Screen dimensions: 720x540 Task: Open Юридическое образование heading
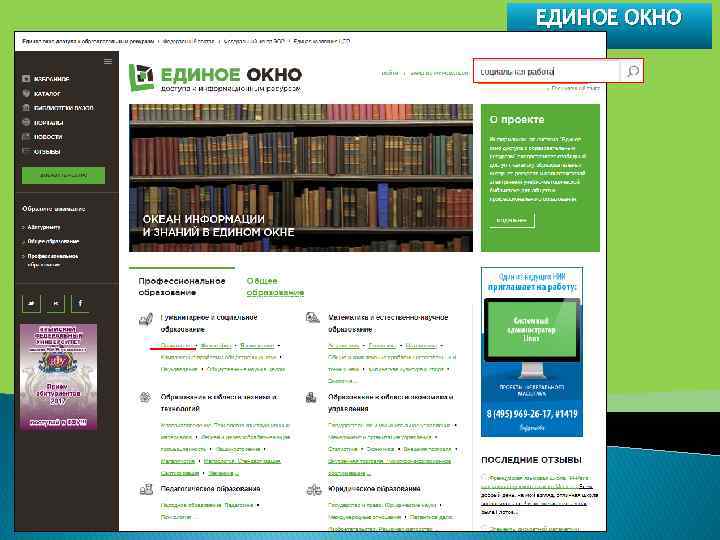pos(374,489)
